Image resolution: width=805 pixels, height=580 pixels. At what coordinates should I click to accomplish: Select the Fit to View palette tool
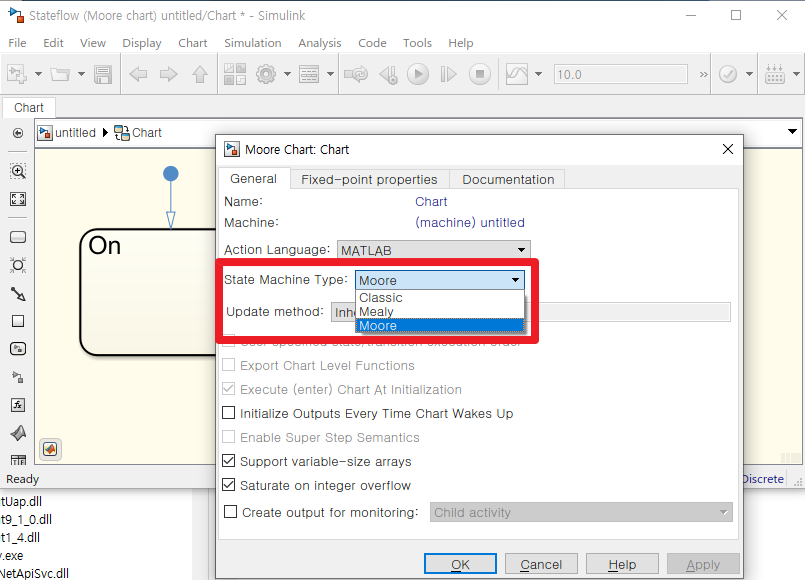click(18, 199)
